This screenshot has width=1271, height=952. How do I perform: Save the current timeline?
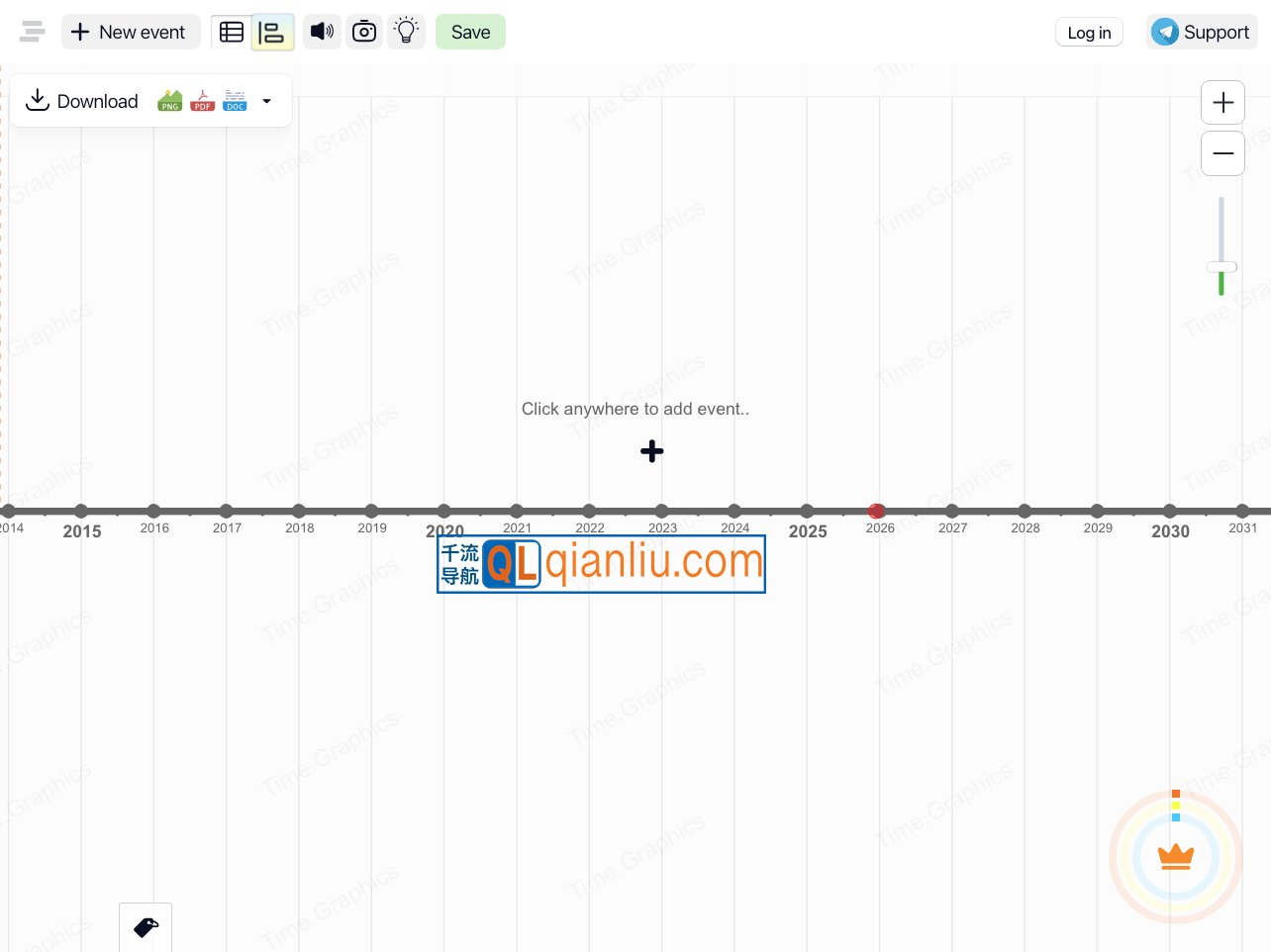470,32
